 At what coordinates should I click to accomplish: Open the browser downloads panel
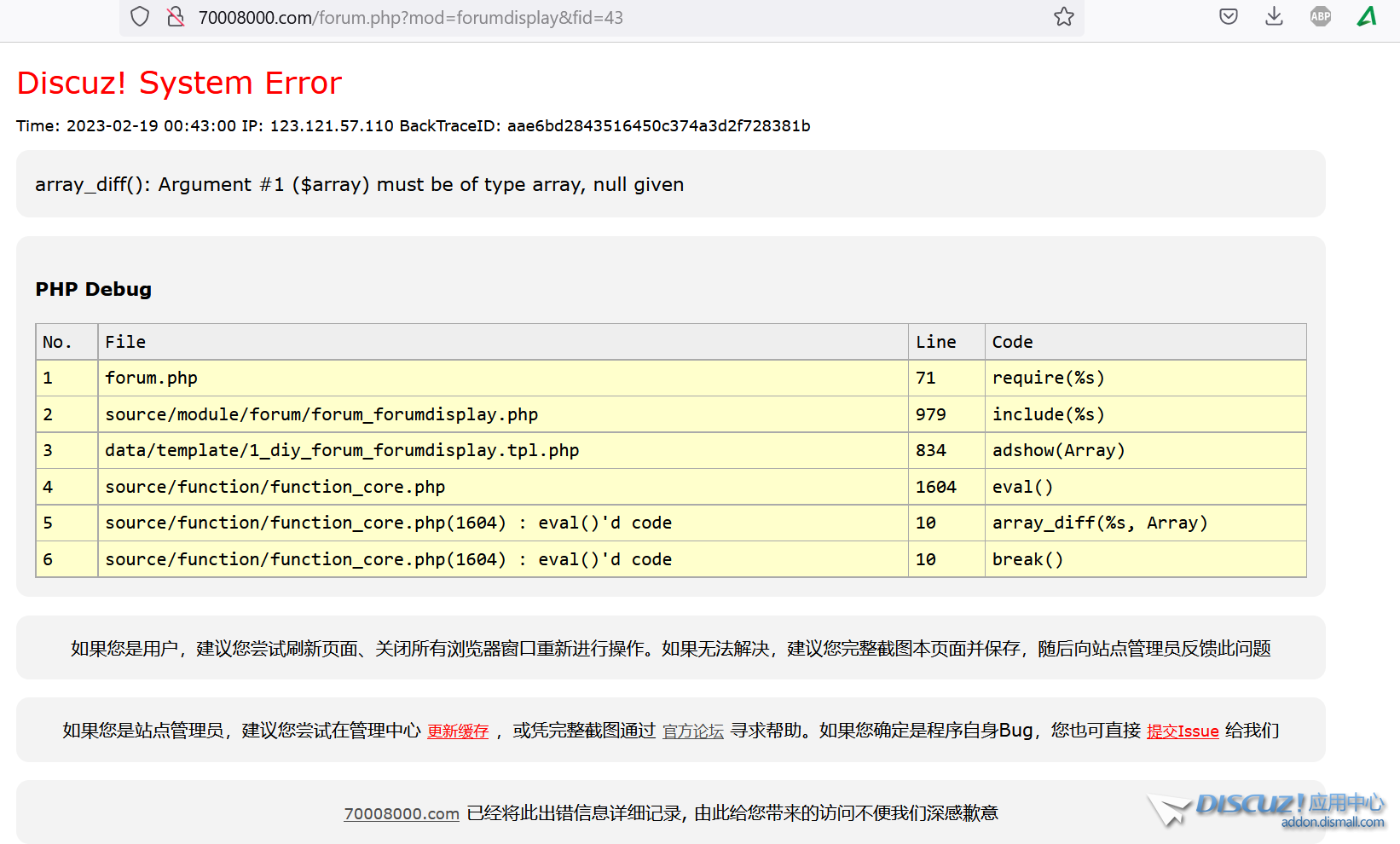coord(1274,17)
